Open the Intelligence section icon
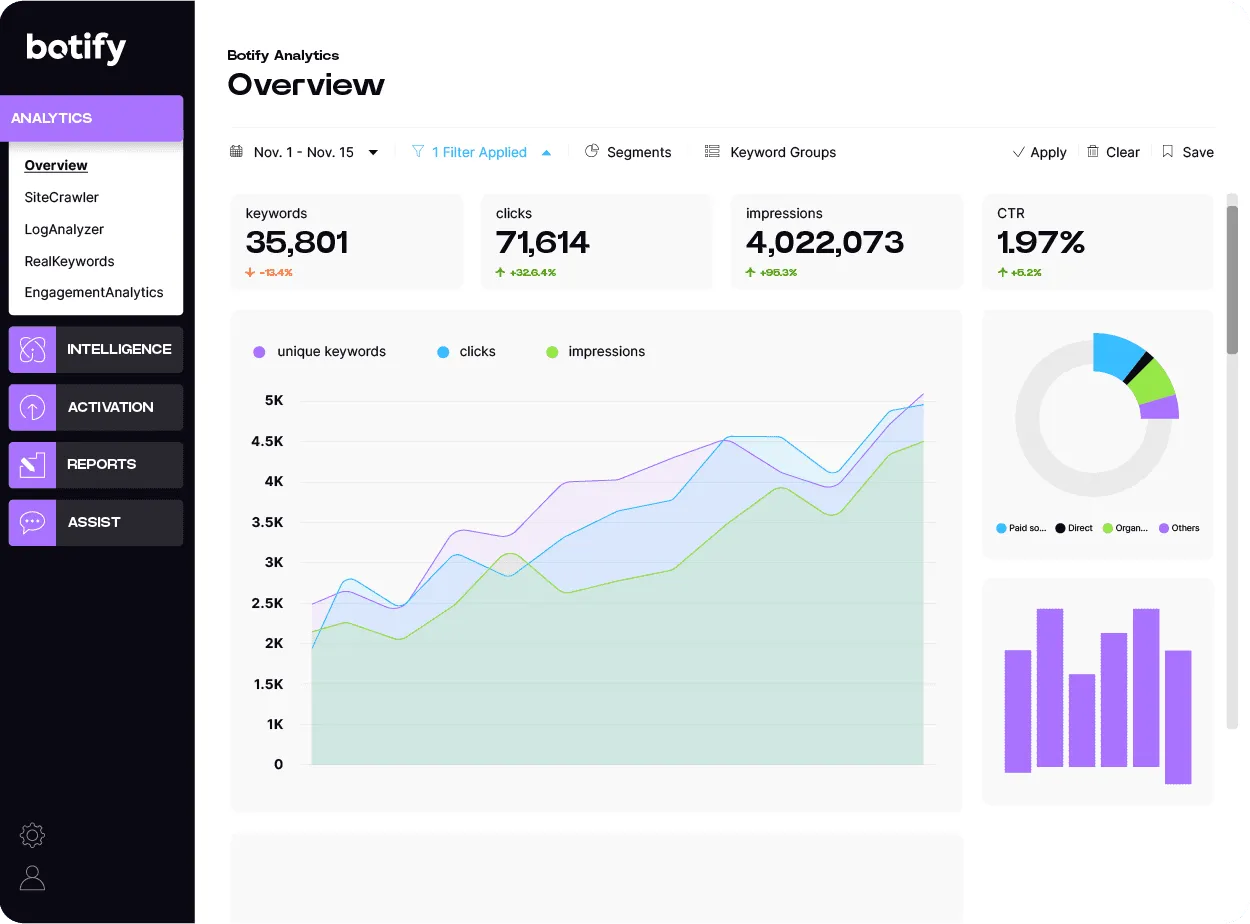Viewport: 1250px width, 924px height. 33,349
